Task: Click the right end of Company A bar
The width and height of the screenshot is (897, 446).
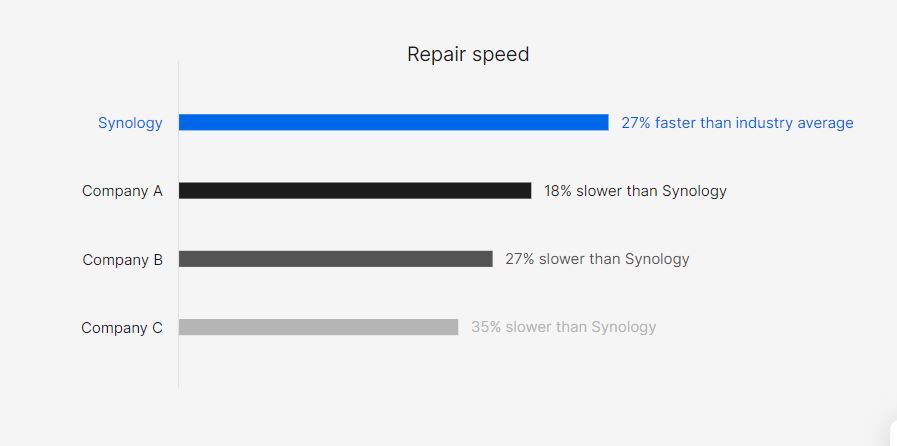Action: tap(528, 190)
